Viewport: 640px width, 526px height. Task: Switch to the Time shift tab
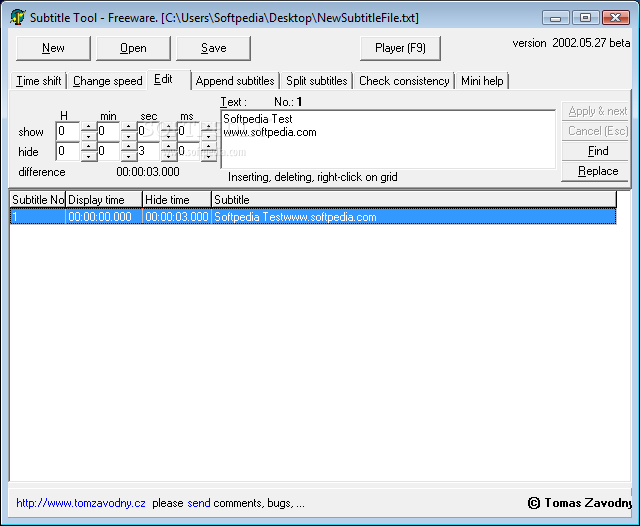point(39,81)
